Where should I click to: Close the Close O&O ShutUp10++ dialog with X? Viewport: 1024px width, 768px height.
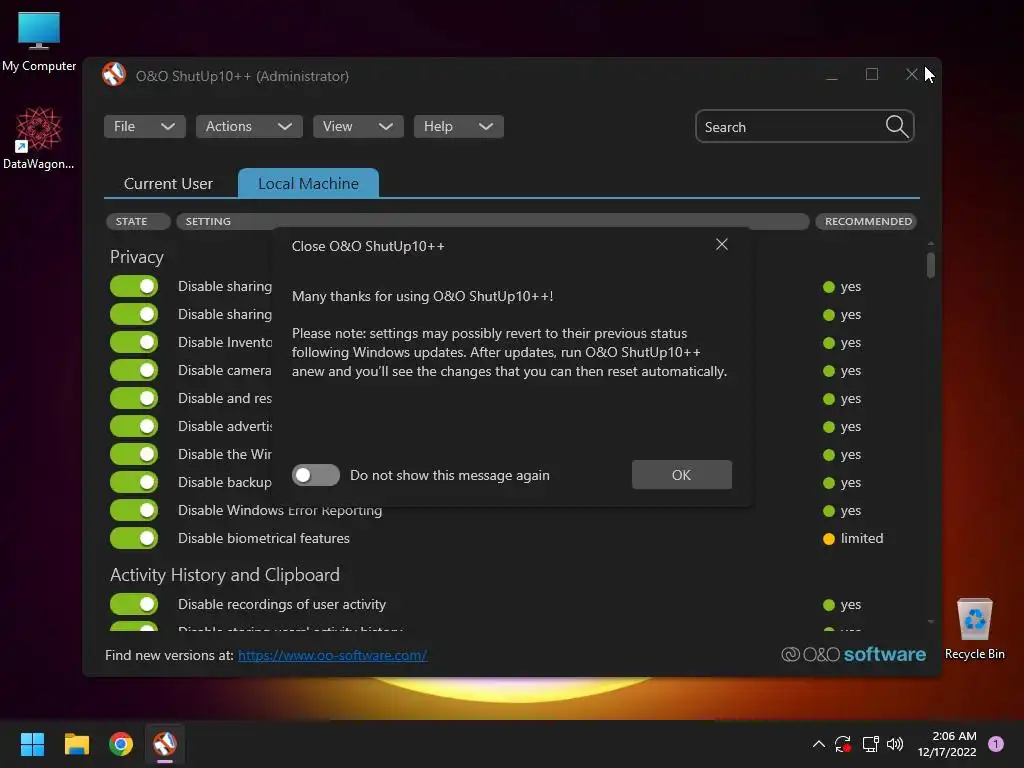(722, 244)
